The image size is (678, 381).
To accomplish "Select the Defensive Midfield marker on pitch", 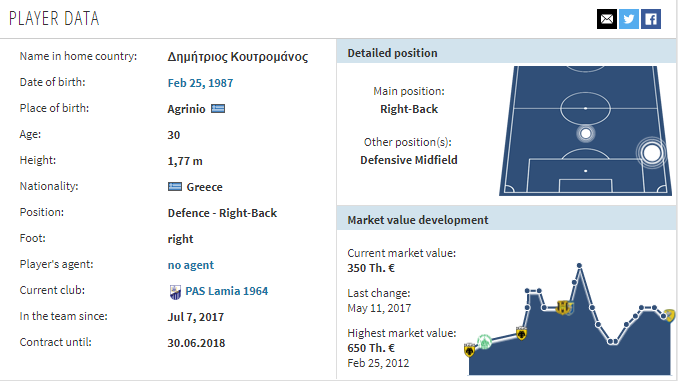I will [x=585, y=134].
